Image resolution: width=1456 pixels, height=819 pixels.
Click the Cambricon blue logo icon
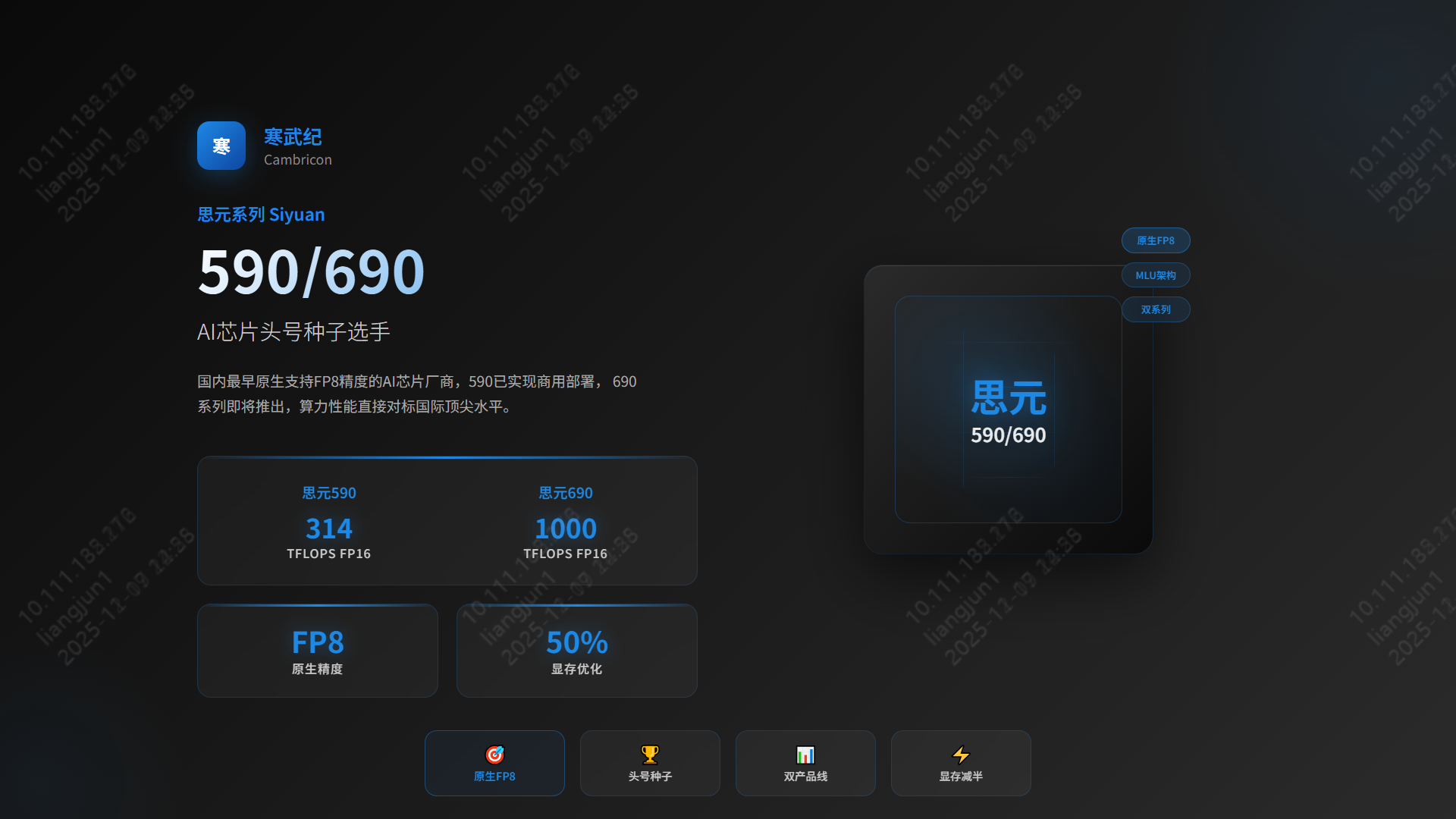pyautogui.click(x=221, y=146)
